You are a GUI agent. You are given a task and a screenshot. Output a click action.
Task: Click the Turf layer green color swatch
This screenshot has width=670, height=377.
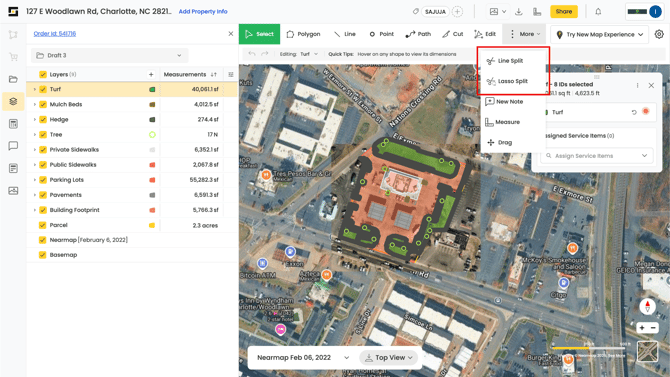point(152,89)
